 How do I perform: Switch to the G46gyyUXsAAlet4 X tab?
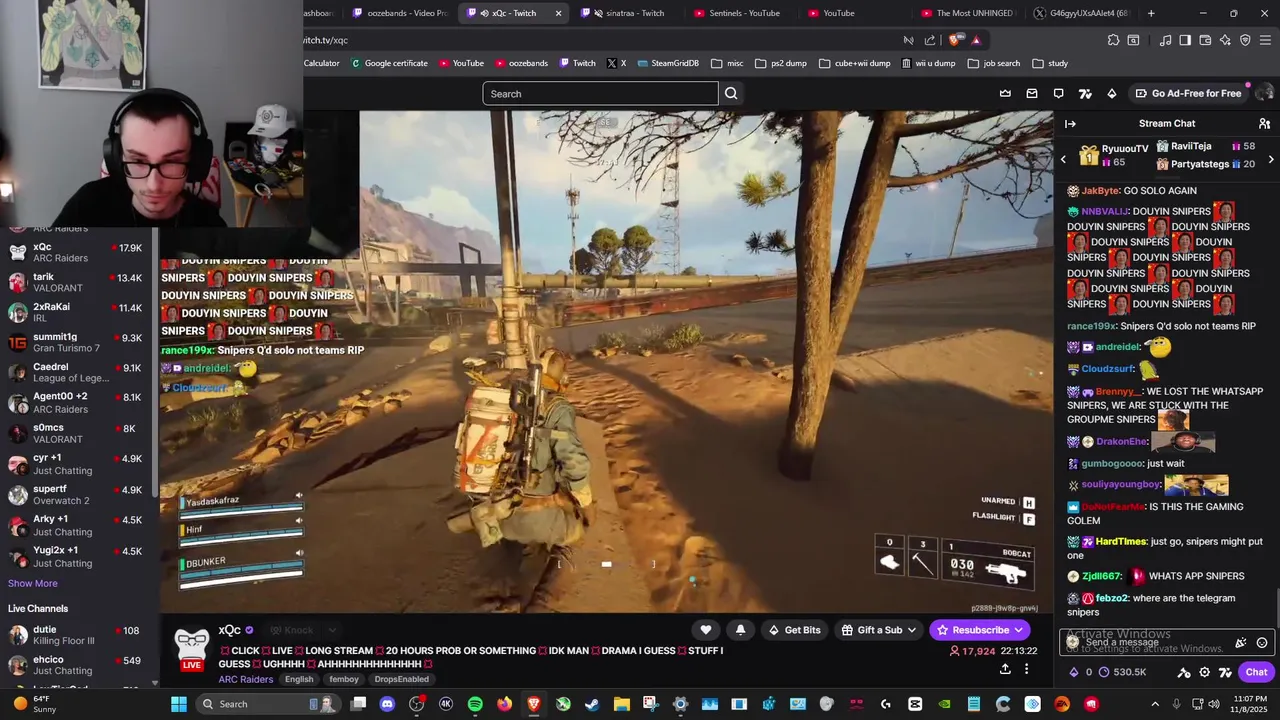[x=1082, y=13]
